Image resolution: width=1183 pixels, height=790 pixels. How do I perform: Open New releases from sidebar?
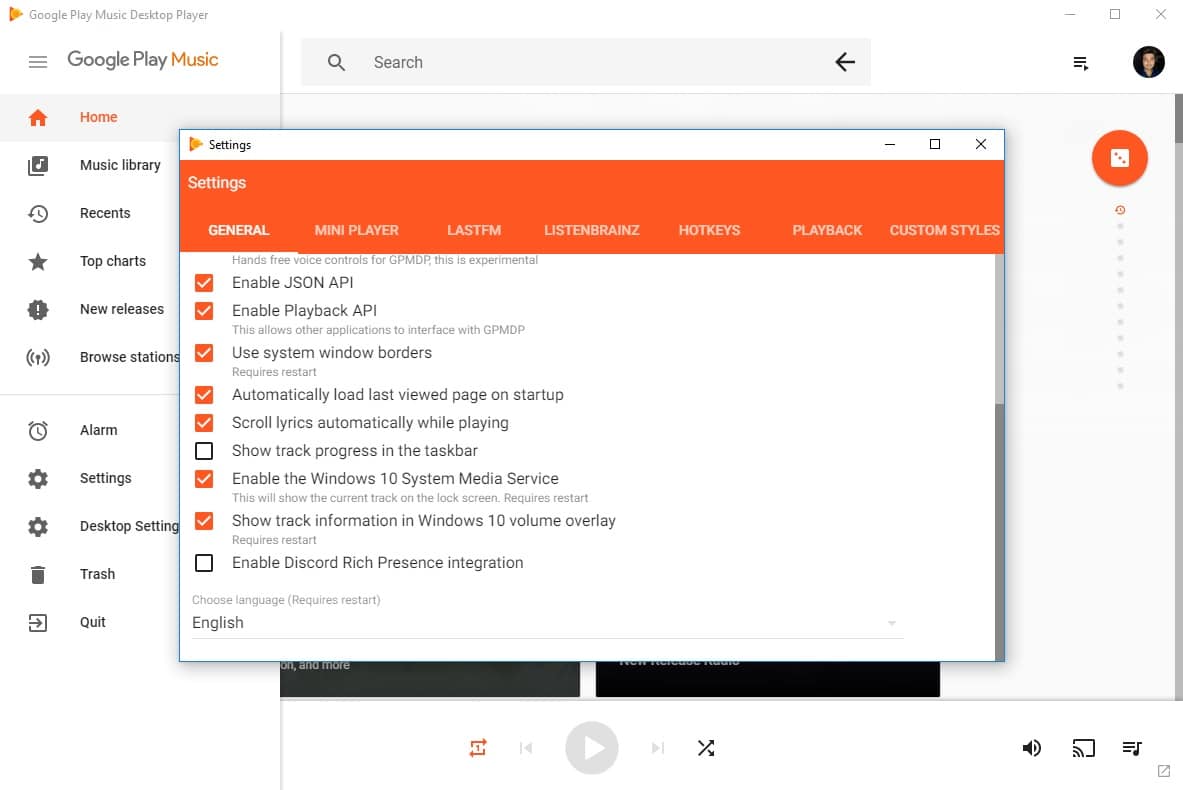(x=121, y=309)
